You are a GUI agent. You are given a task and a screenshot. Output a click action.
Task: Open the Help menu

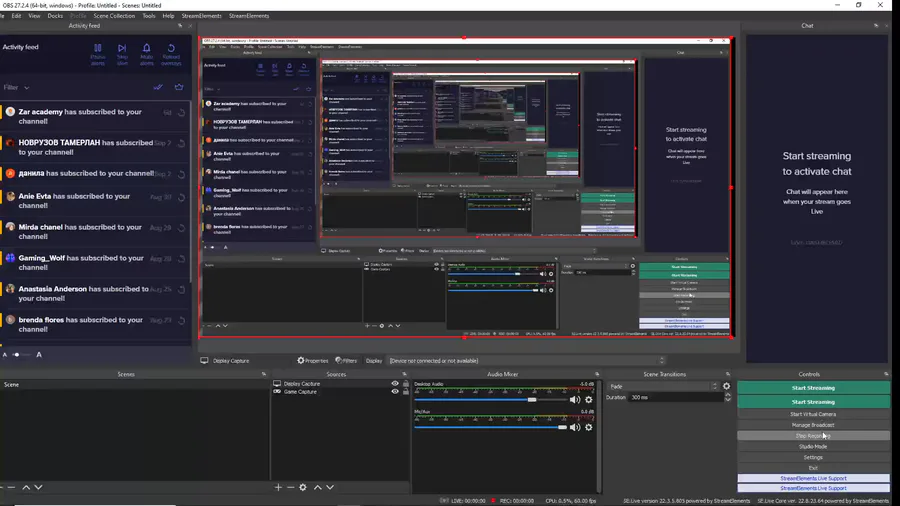click(168, 16)
